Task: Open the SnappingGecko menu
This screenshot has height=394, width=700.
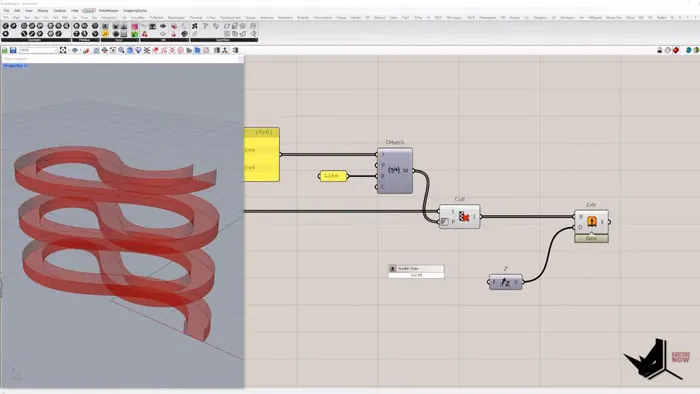Action: 135,10
